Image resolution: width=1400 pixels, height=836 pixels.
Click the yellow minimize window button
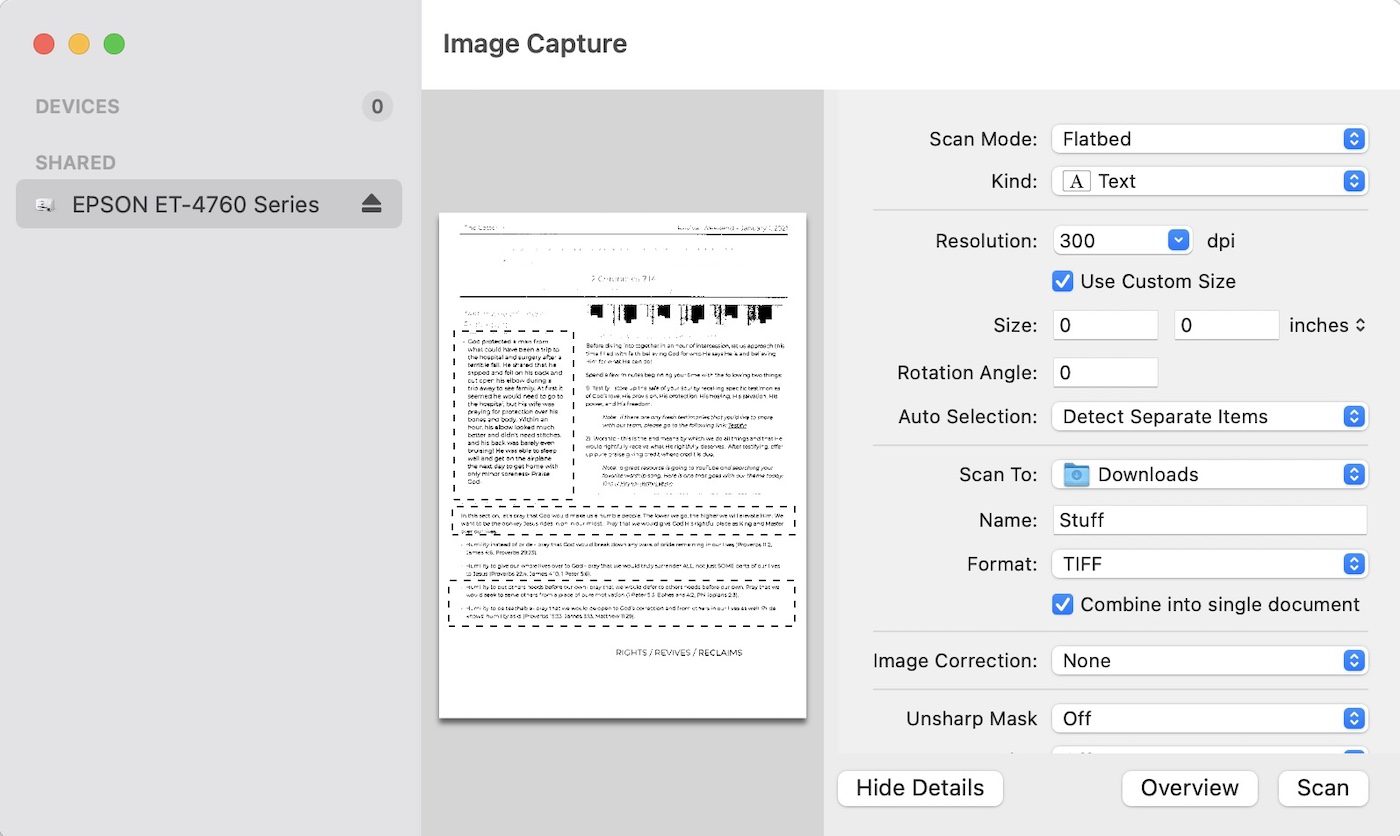click(79, 44)
